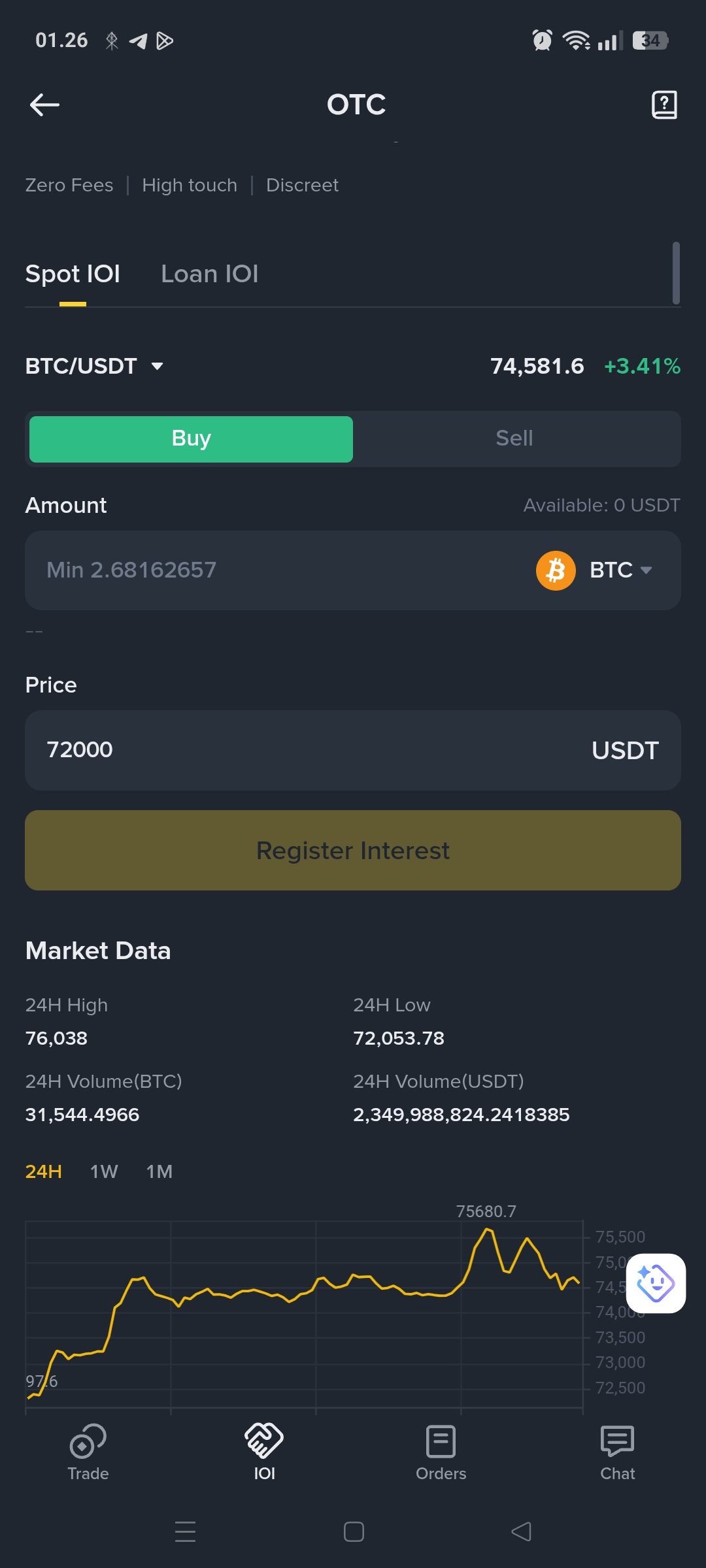Screen dimensions: 706x1568
Task: Click the vertical scrollbar beside the tabs
Action: [676, 273]
